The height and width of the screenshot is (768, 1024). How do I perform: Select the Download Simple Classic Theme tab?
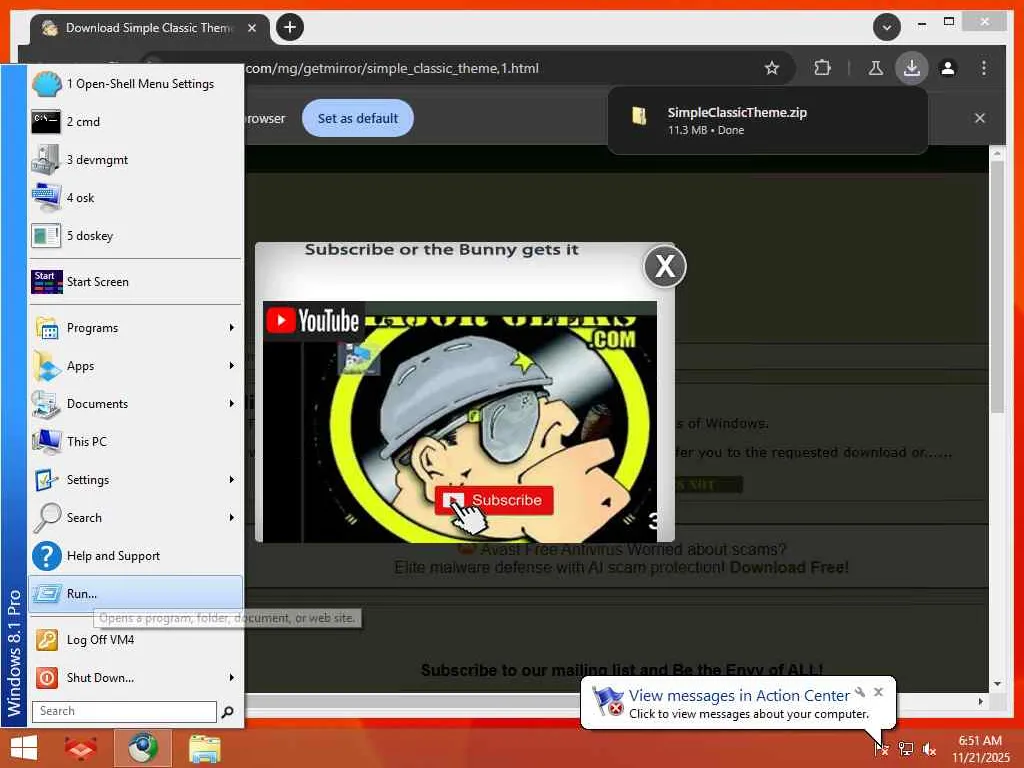click(x=149, y=28)
